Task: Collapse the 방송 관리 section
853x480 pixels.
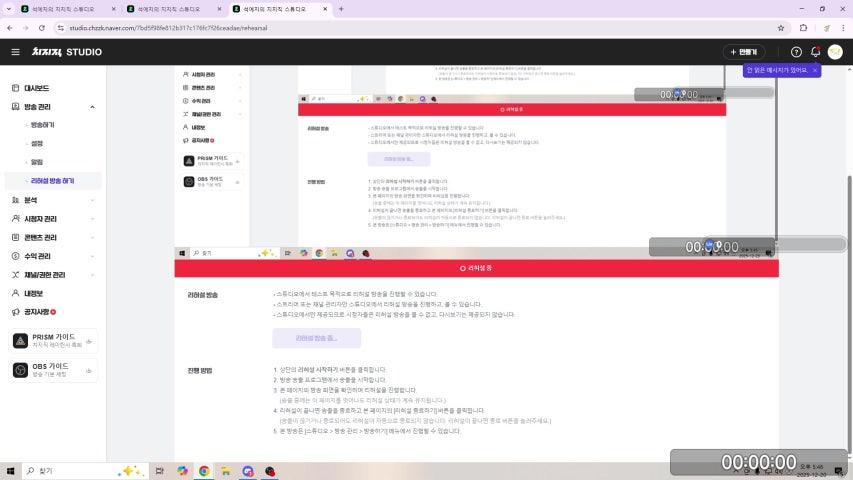Action: pos(92,107)
